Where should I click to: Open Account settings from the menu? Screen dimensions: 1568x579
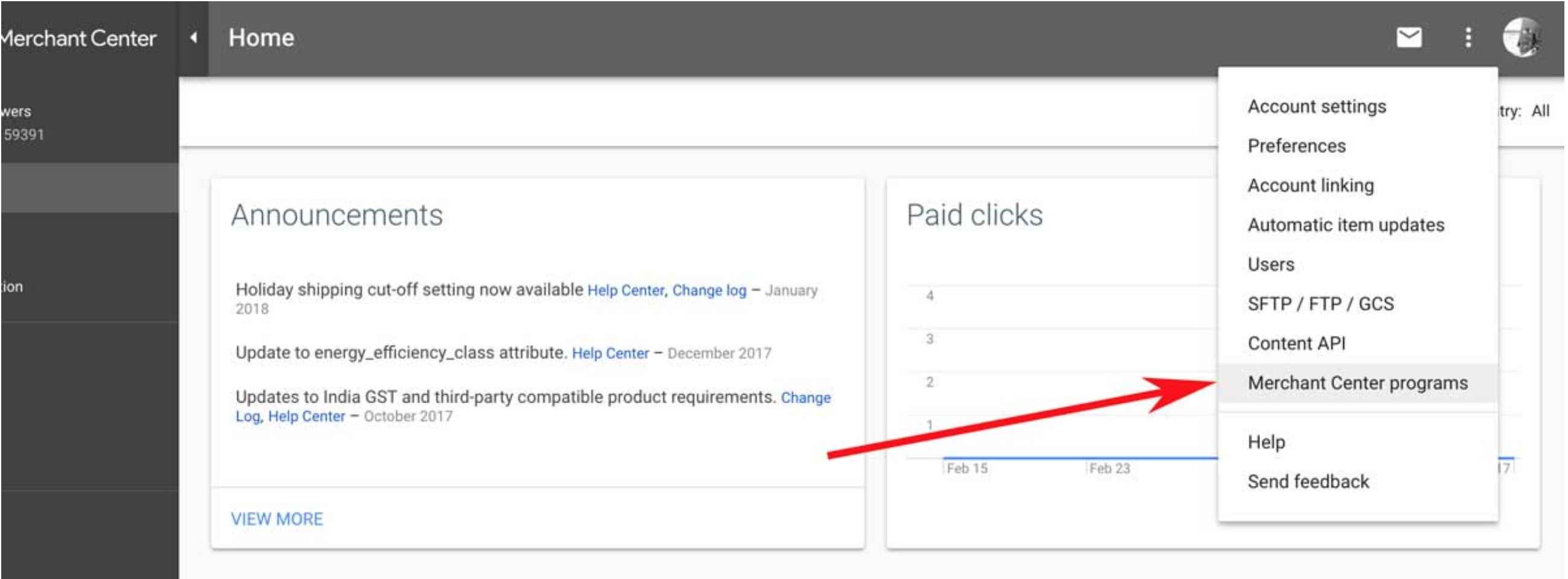click(x=1357, y=106)
